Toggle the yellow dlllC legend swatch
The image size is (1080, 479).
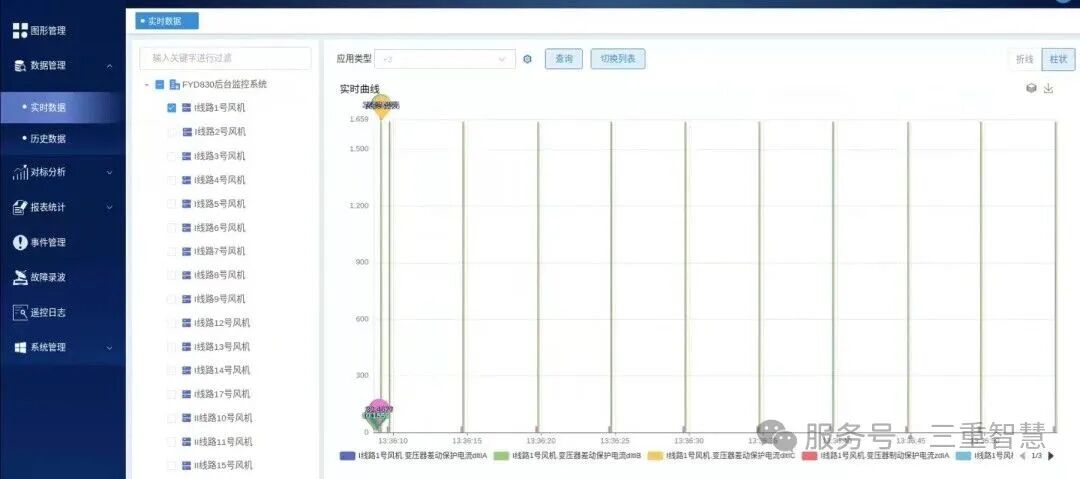[x=656, y=456]
